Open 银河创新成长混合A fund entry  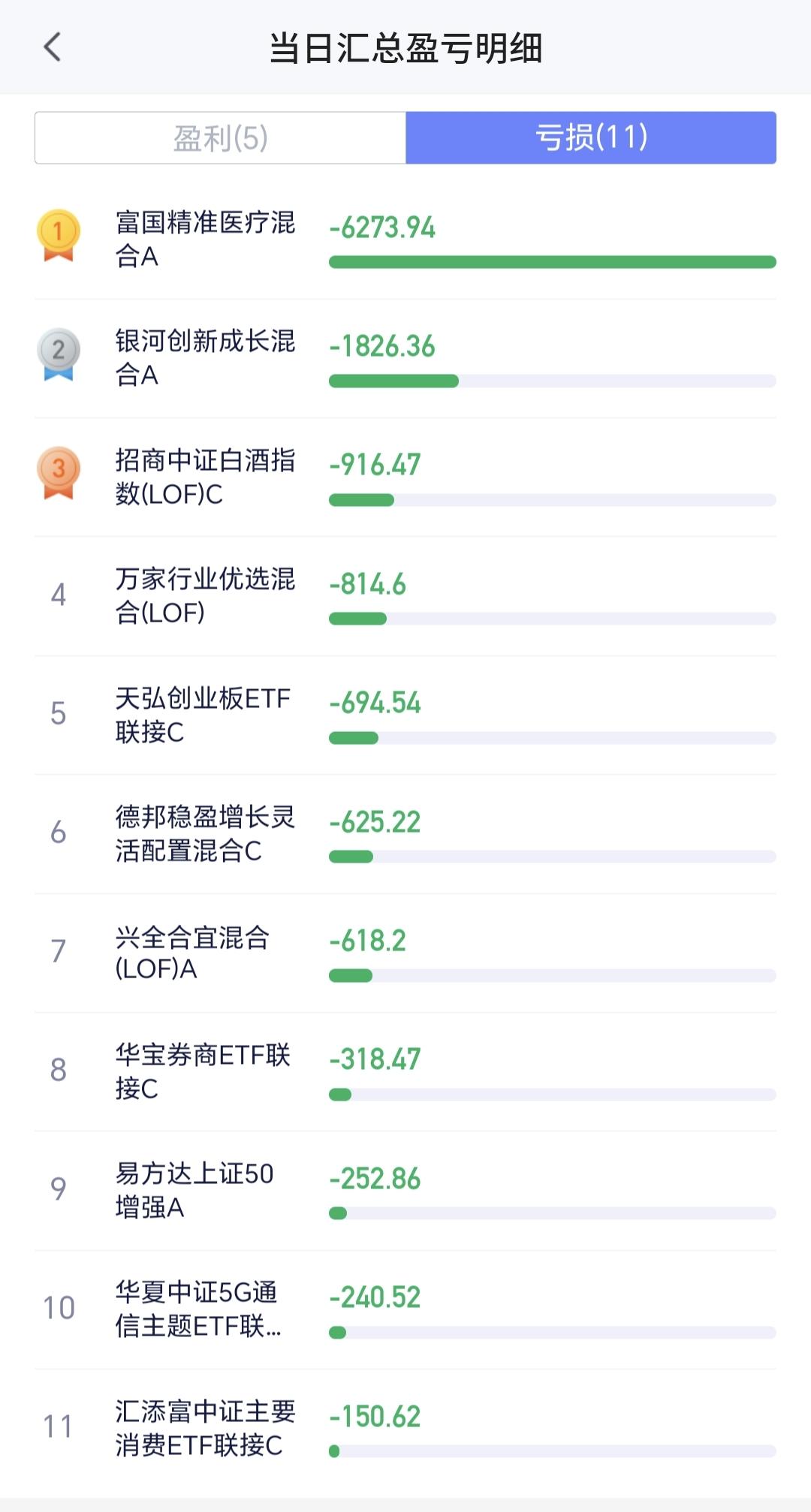point(405,359)
